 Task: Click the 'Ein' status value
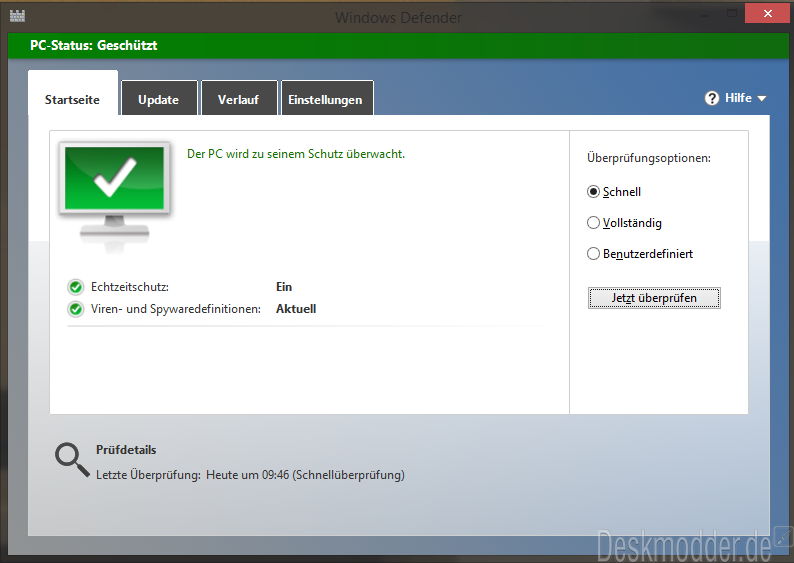(284, 287)
